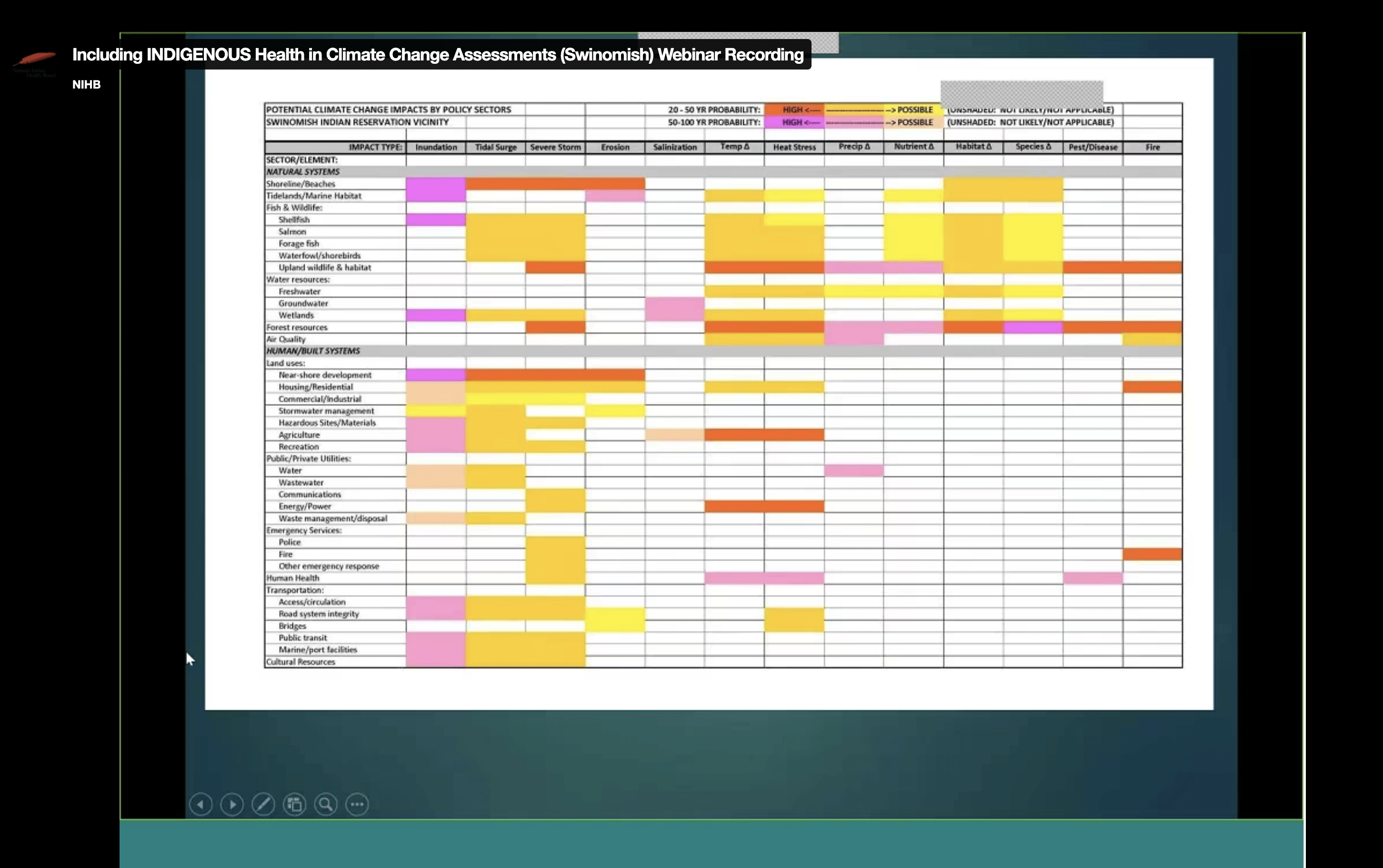Click the Marine/port facilities row label
This screenshot has width=1383, height=868.
click(318, 649)
